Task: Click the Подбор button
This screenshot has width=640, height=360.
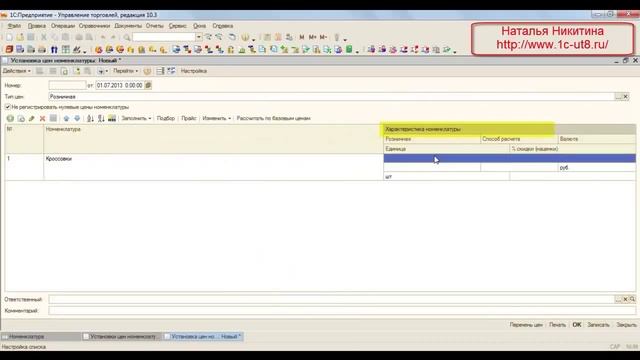Action: tap(166, 118)
